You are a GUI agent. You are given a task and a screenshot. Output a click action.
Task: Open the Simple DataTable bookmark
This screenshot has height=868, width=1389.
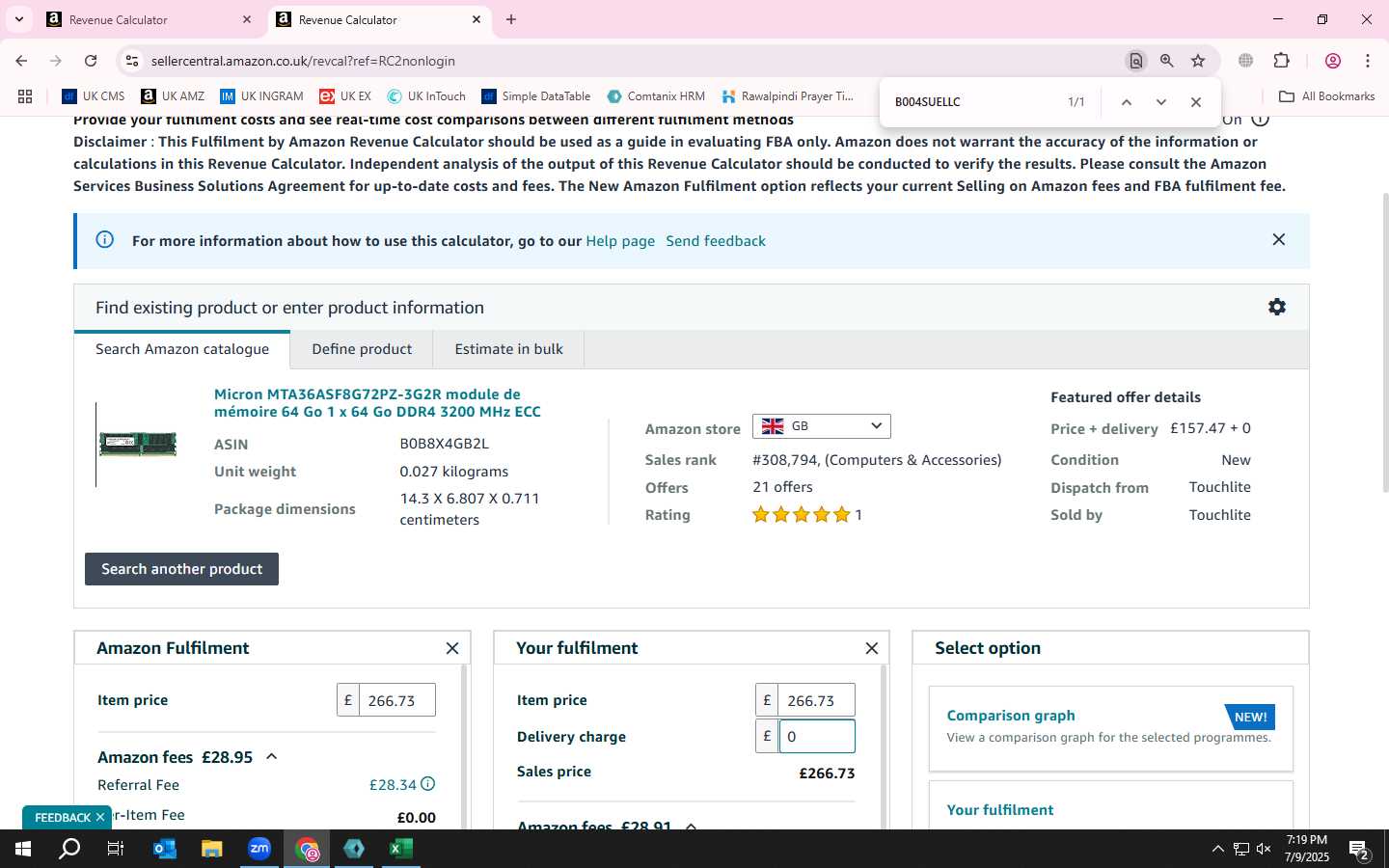tap(536, 96)
